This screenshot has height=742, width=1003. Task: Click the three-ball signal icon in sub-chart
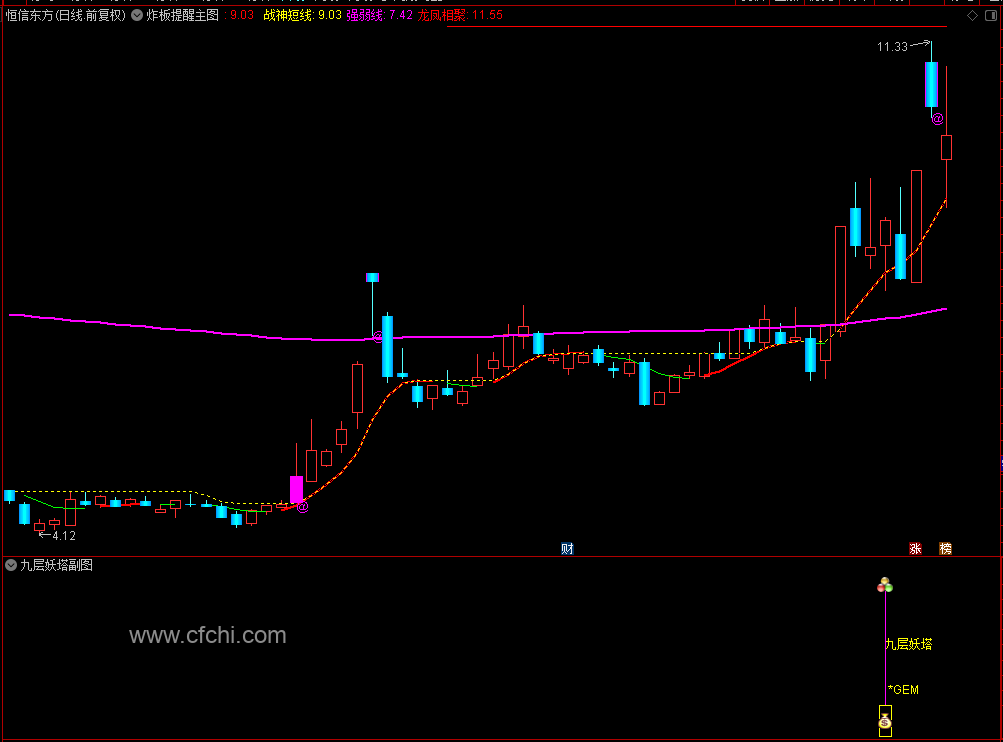tap(885, 585)
